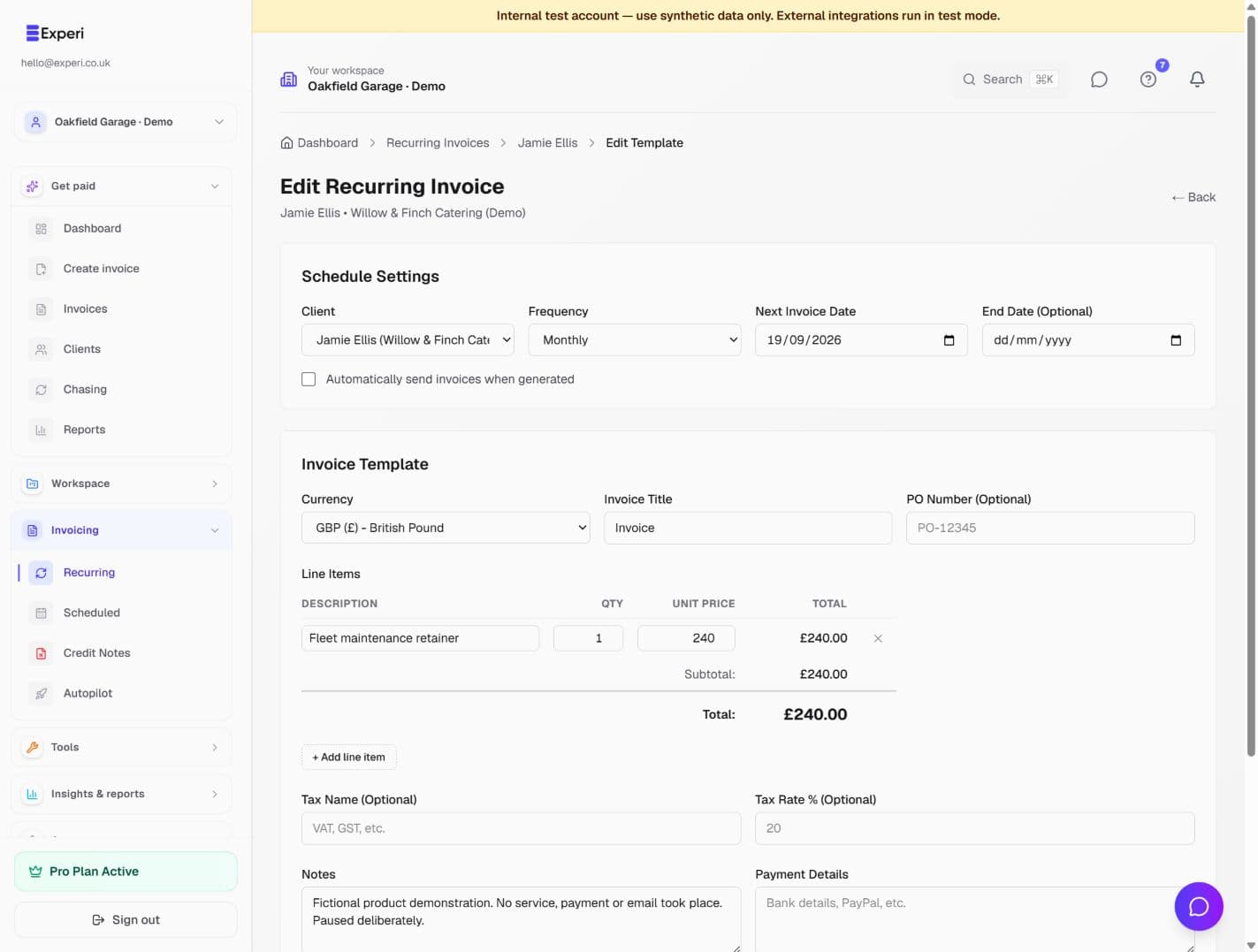Viewport: 1258px width, 952px height.
Task: Click the Back link
Action: click(x=1193, y=197)
